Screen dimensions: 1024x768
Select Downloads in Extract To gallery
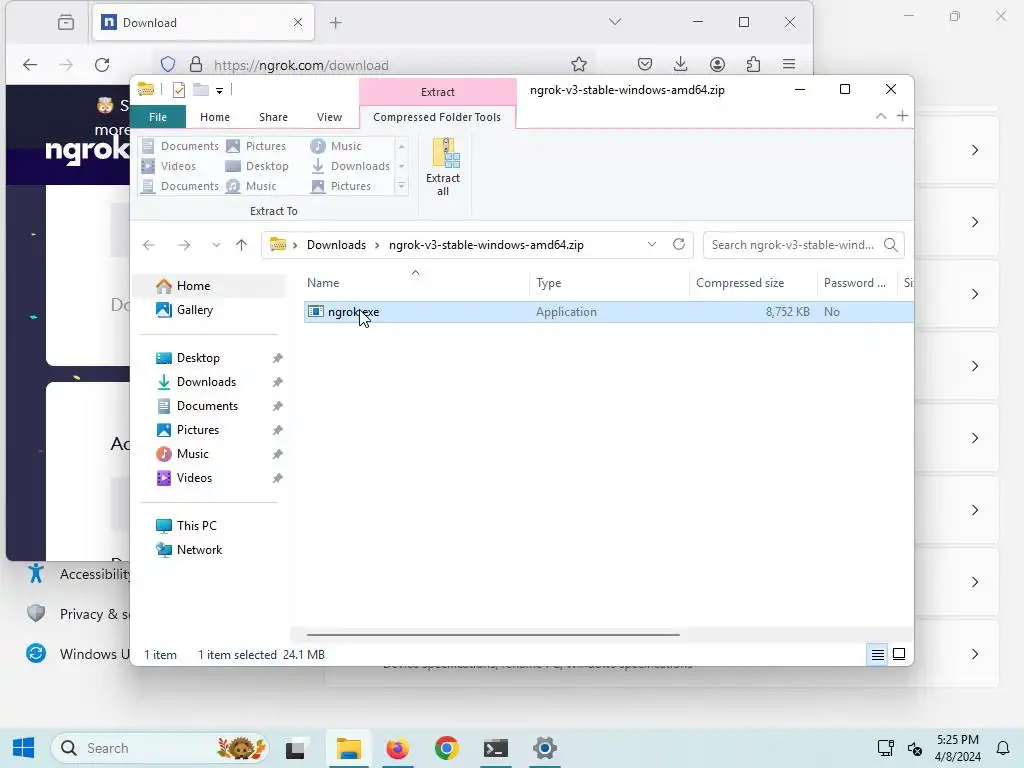click(351, 166)
